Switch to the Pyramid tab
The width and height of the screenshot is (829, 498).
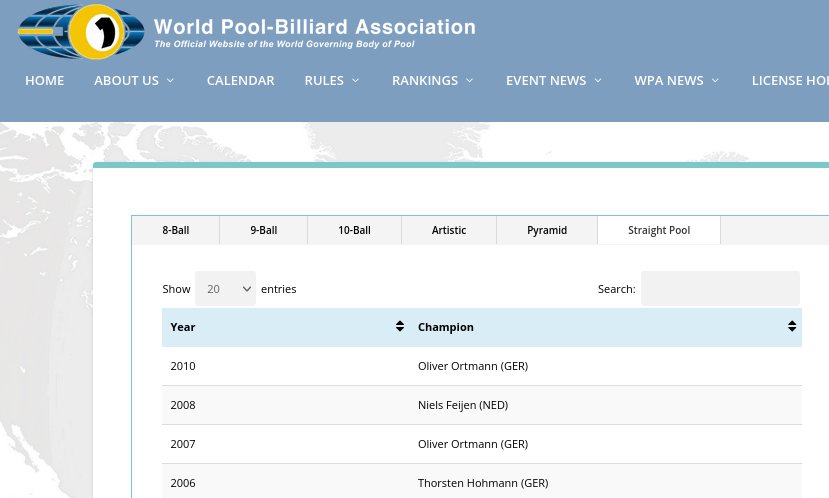(547, 230)
